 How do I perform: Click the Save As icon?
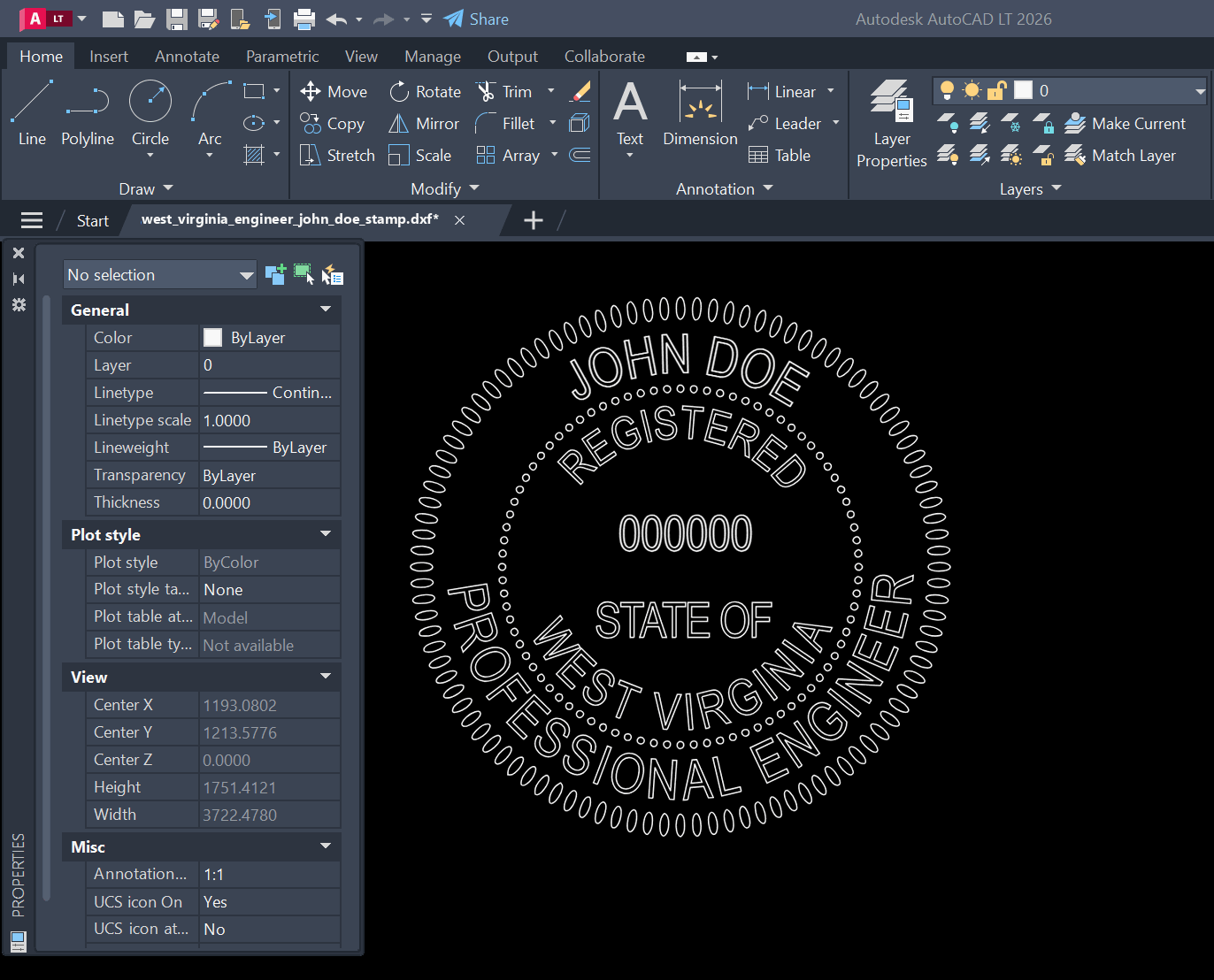click(x=209, y=19)
